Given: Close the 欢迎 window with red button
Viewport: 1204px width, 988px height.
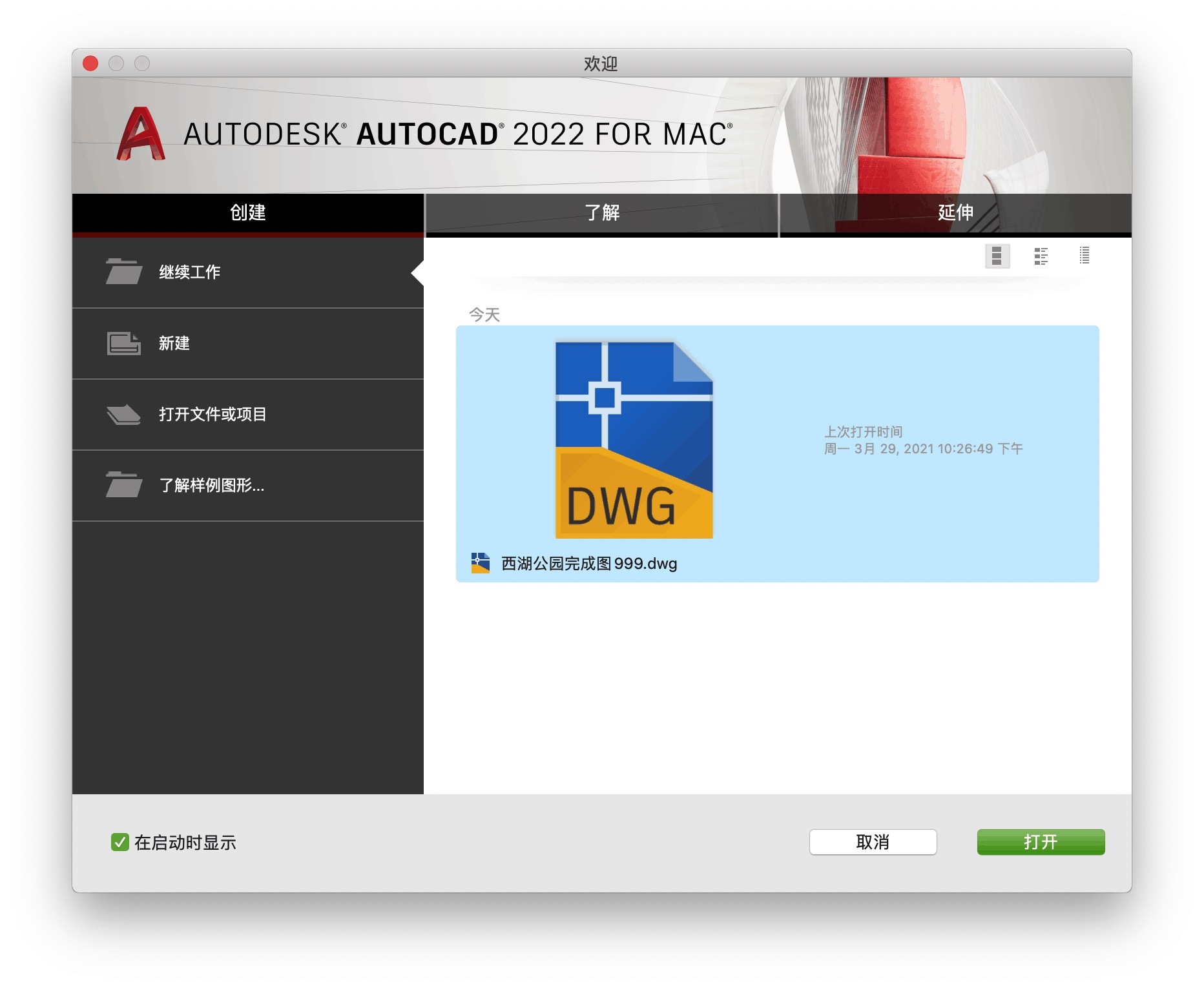Looking at the screenshot, I should 90,63.
